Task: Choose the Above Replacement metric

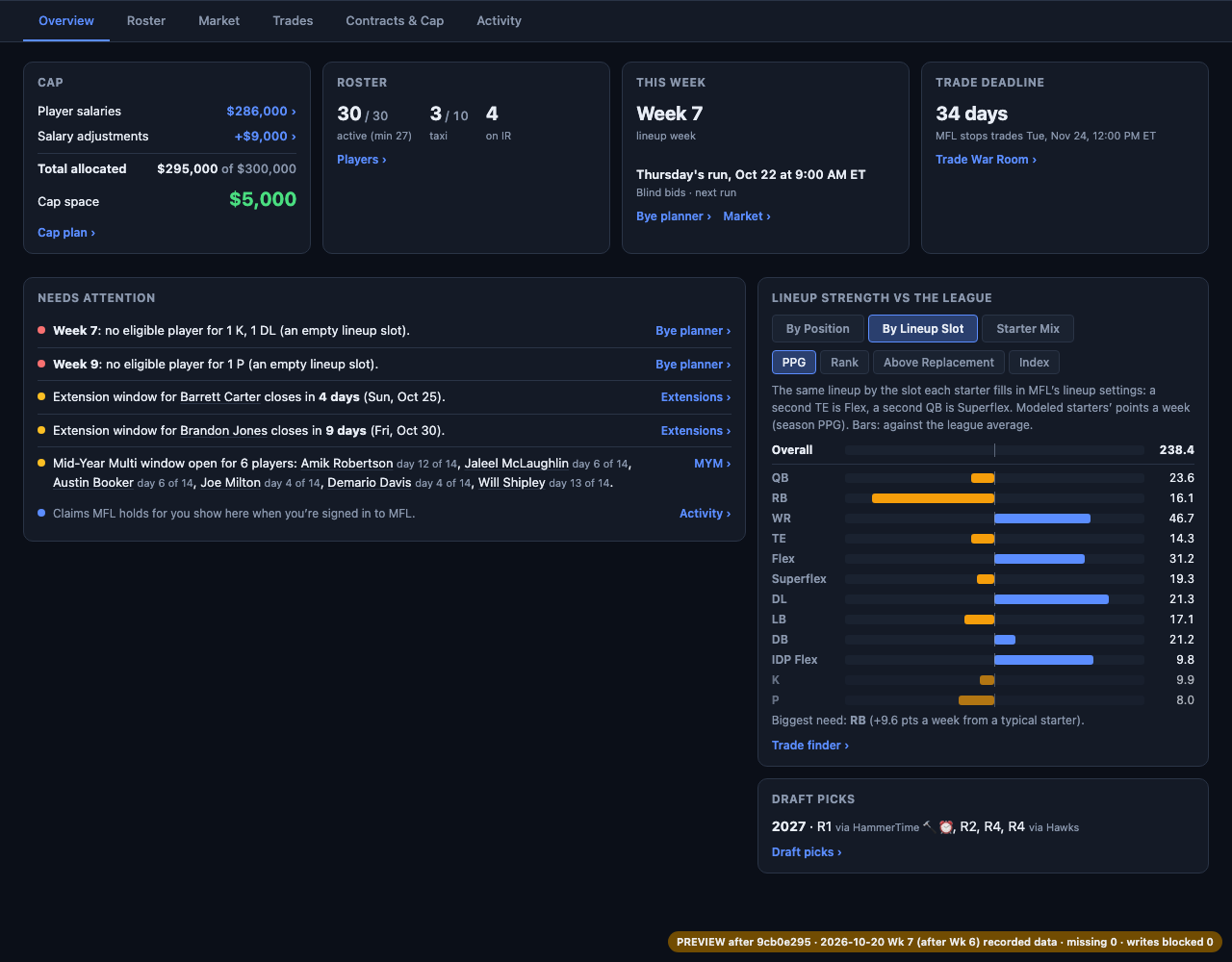Action: [938, 363]
